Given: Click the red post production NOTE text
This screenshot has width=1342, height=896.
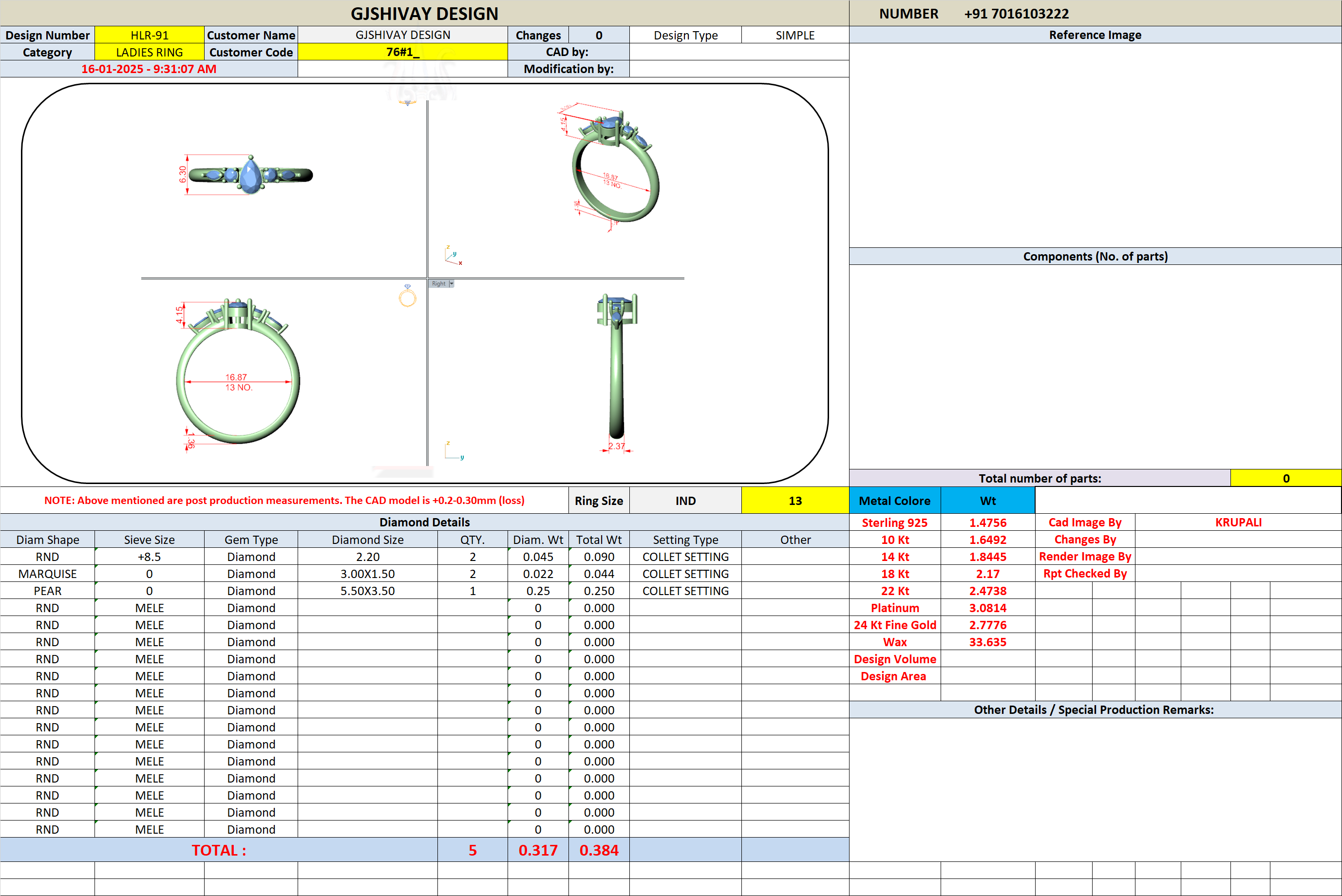Looking at the screenshot, I should point(284,501).
